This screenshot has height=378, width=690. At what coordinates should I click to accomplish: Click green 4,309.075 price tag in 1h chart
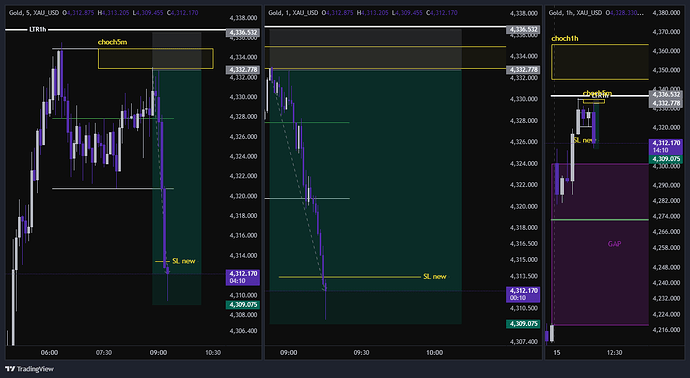tap(666, 159)
